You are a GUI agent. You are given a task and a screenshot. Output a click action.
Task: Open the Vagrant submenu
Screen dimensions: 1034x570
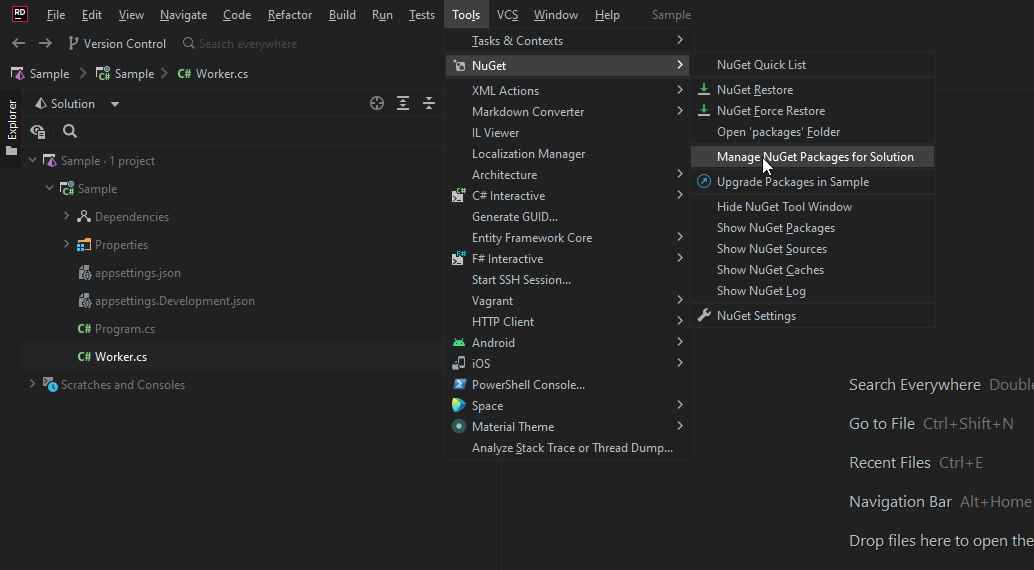coord(569,300)
